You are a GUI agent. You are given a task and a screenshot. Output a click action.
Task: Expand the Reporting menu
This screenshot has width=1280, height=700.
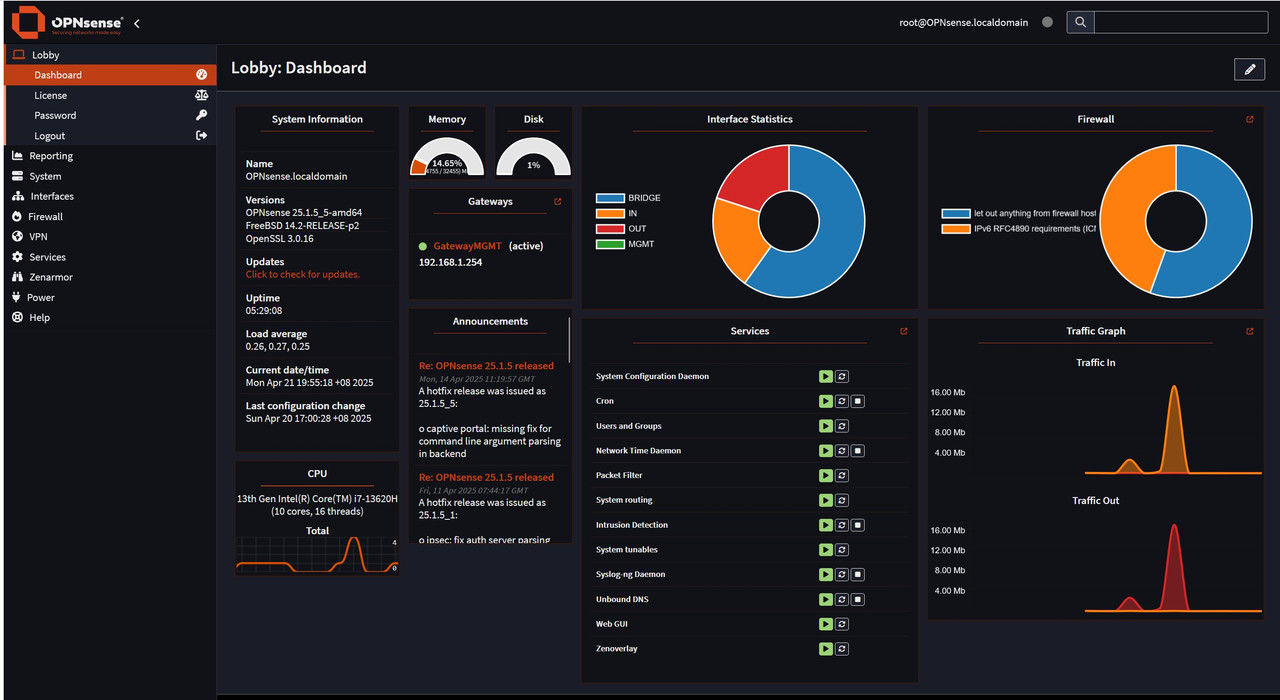108,156
